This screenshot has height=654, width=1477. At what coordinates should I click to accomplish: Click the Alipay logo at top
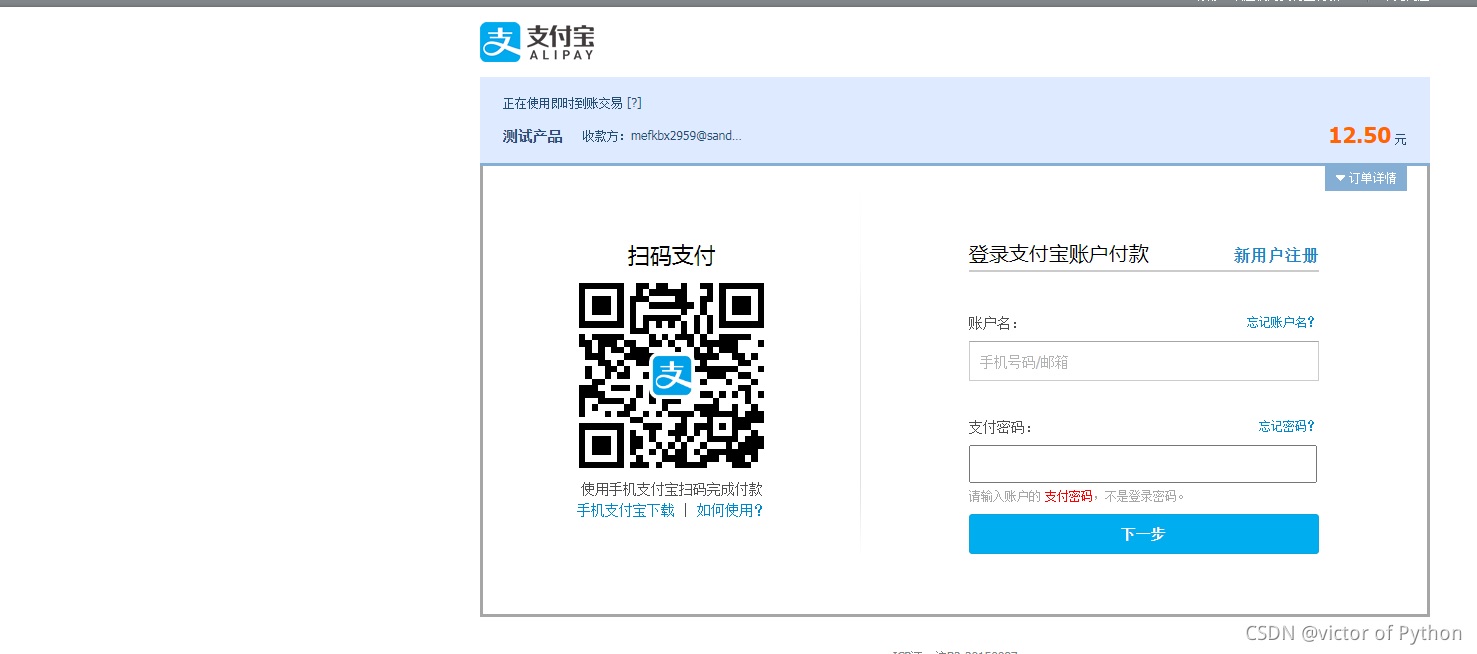pos(537,42)
